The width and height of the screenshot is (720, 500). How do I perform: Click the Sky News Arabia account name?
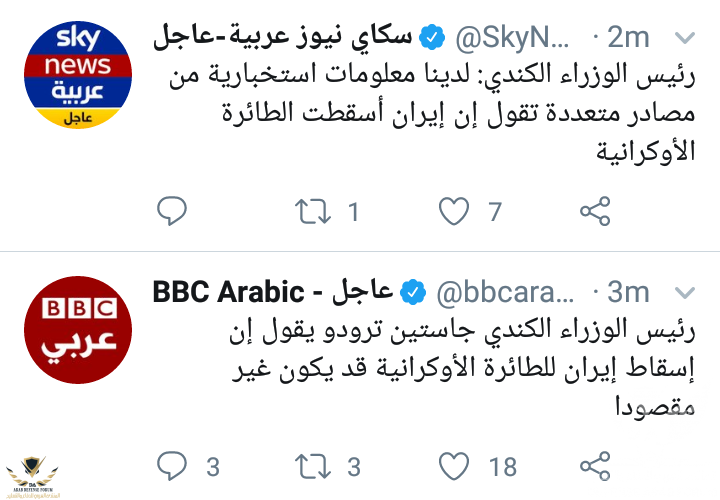click(x=286, y=38)
